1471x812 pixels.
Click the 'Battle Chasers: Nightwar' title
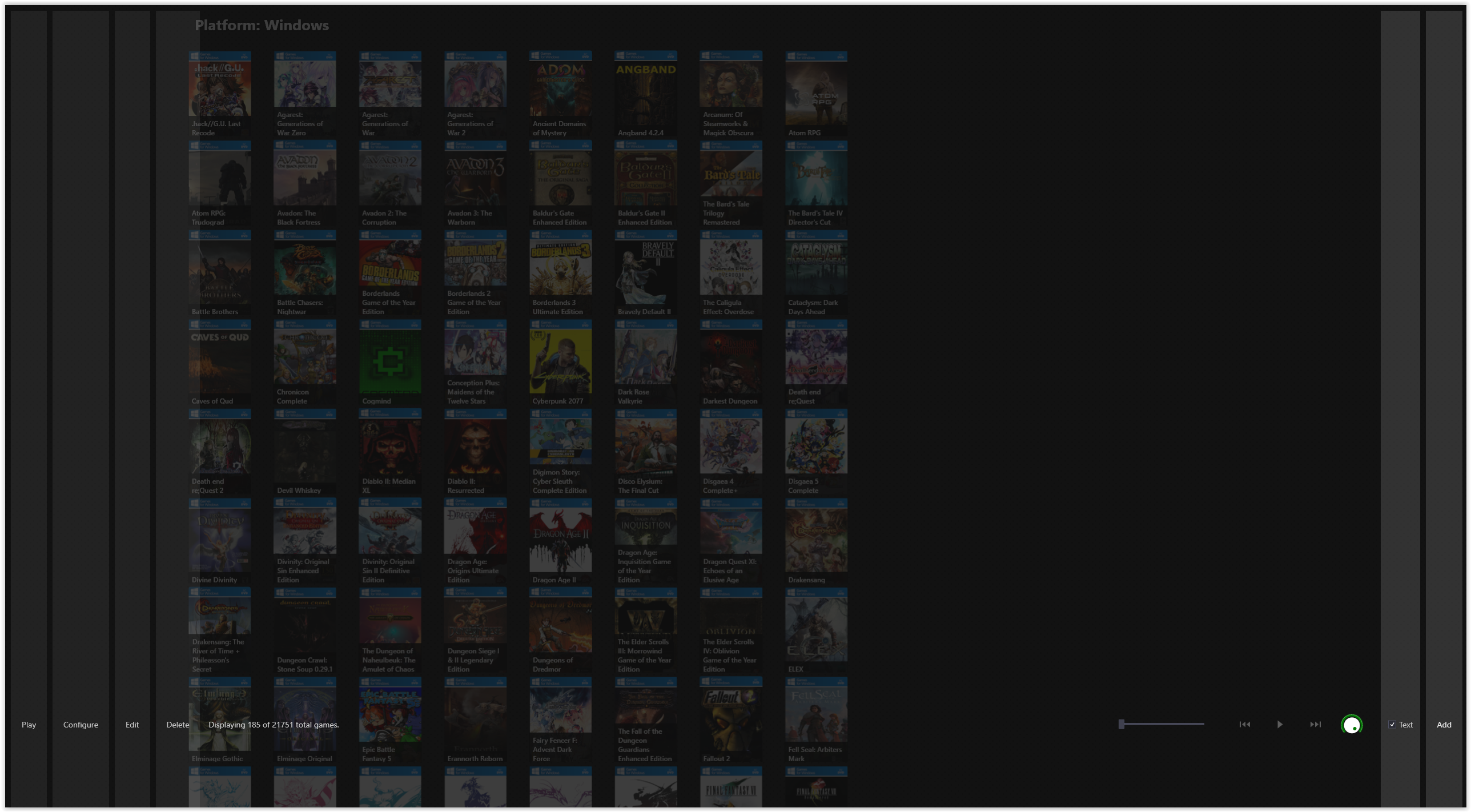pyautogui.click(x=300, y=307)
